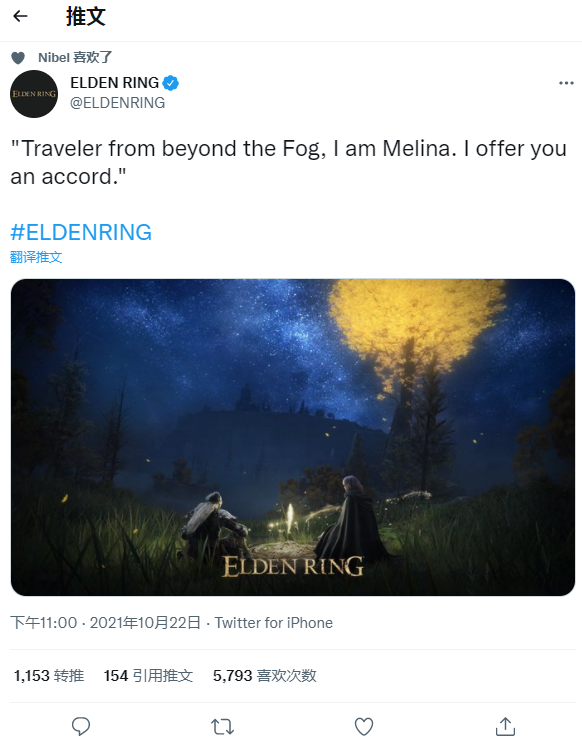Like the tweet with the heart icon
Screen dimensions: 582x748
click(x=364, y=727)
